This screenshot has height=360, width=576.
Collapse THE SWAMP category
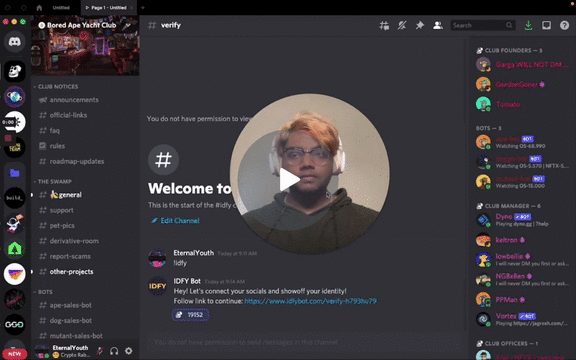point(53,181)
